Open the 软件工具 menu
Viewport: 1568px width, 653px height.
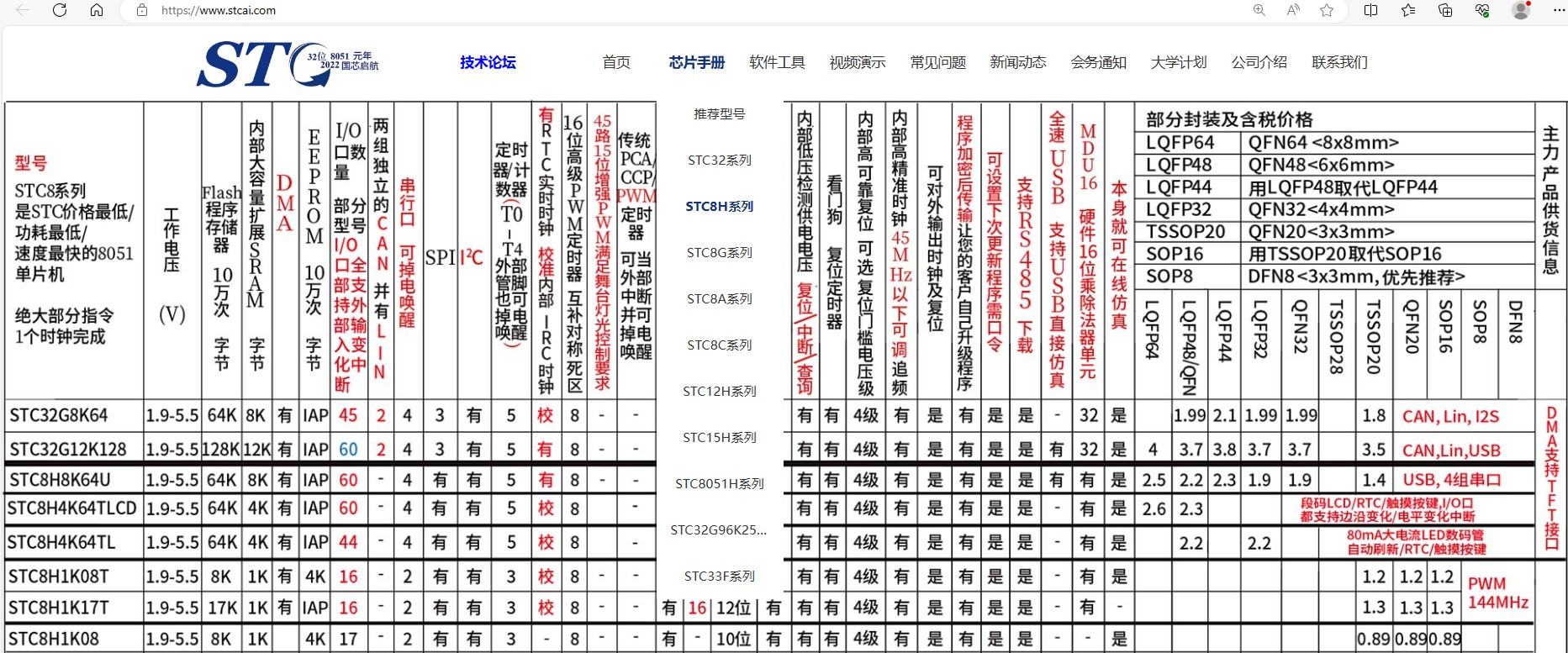coord(777,62)
